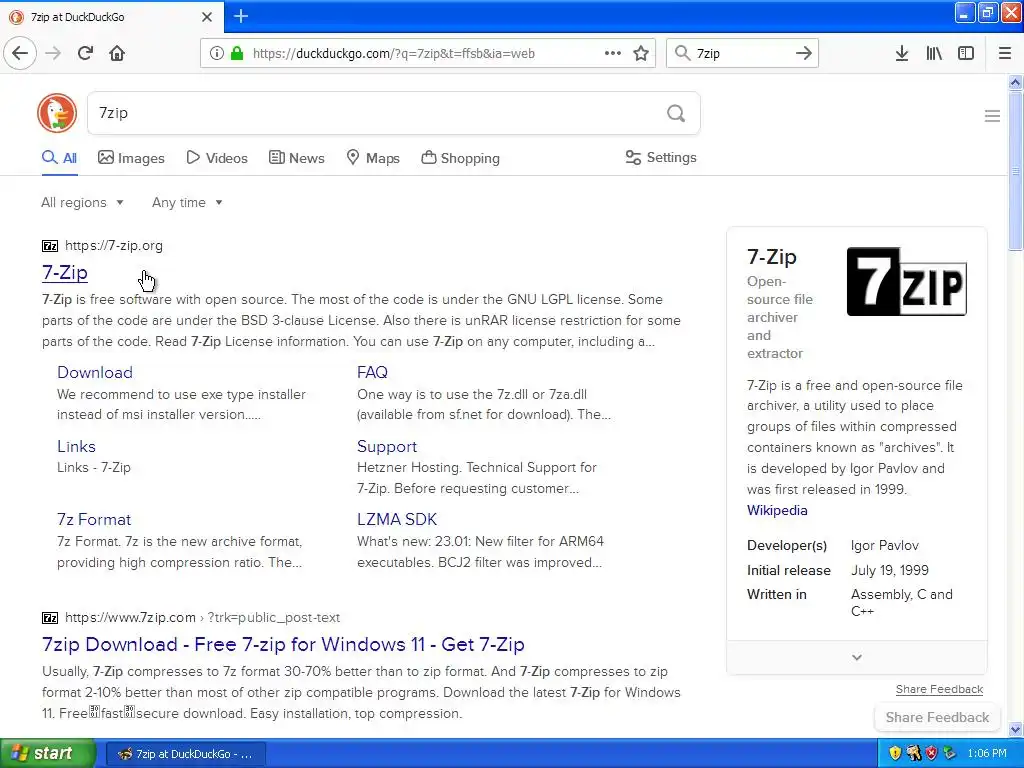Open the search Settings menu
This screenshot has width=1024, height=768.
(661, 157)
